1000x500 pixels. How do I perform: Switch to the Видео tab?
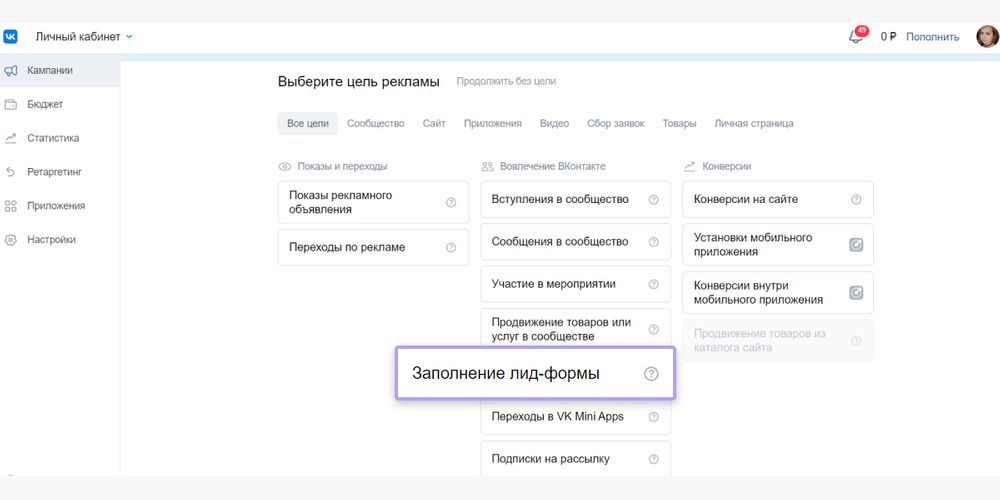click(x=554, y=123)
